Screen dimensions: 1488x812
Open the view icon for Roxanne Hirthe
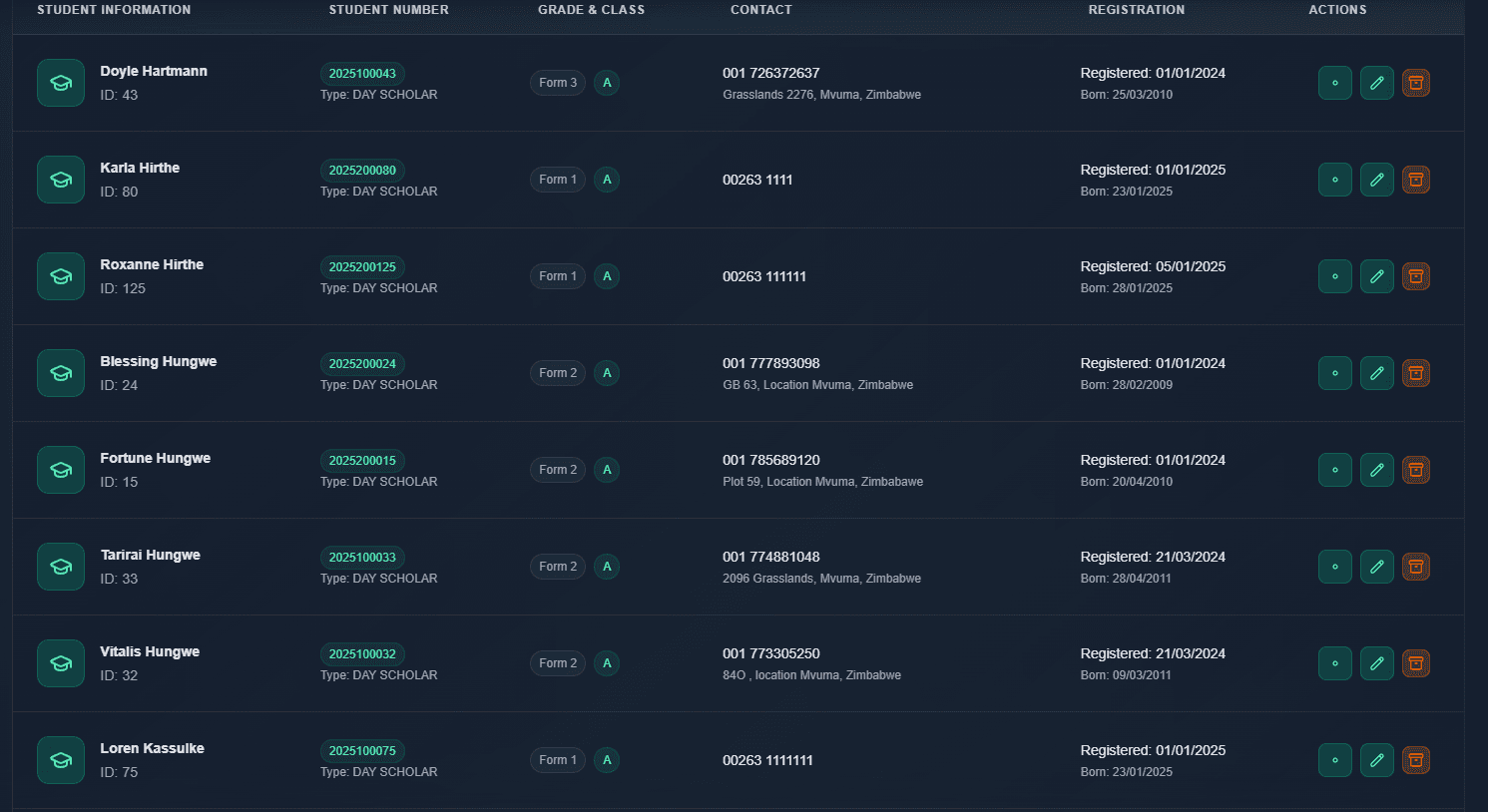1334,276
